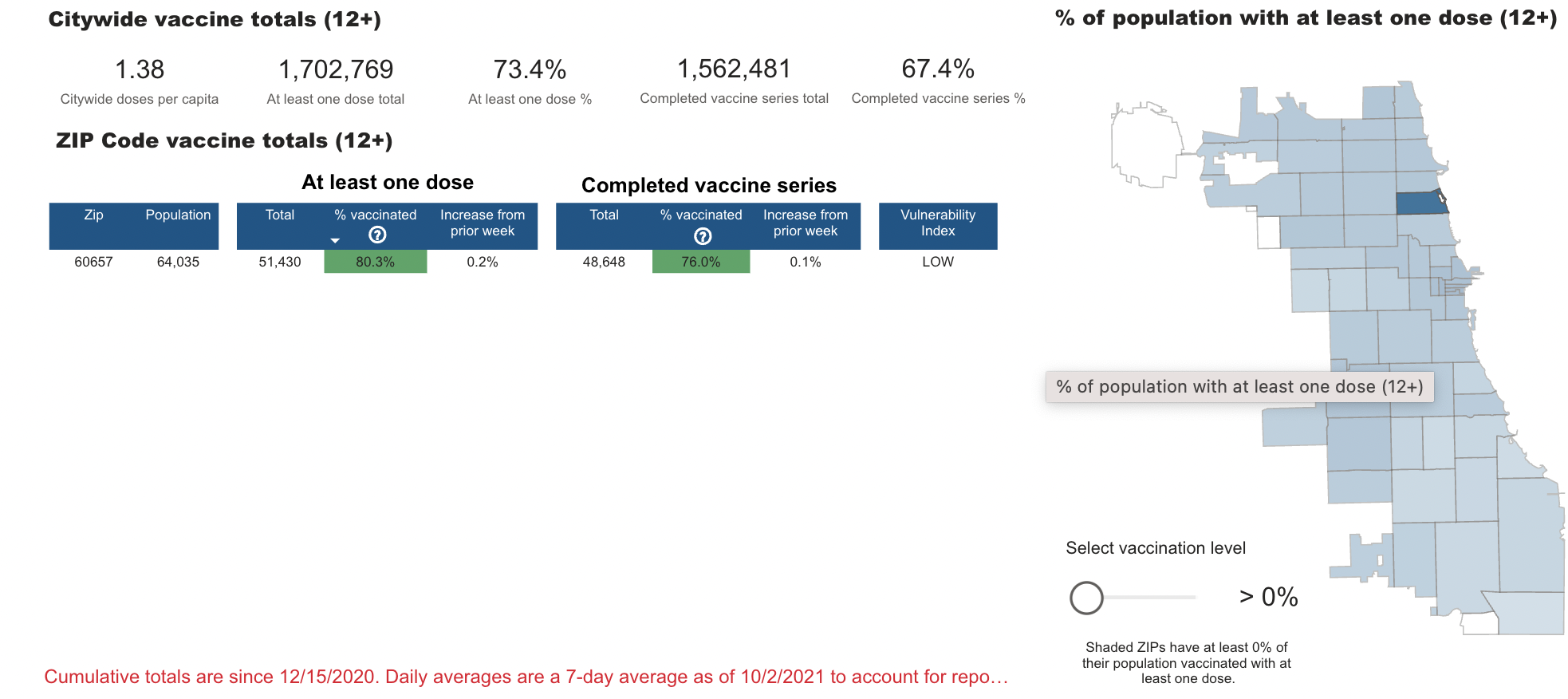1568x699 pixels.
Task: Select the dark blue highlighted ZIP area on map
Action: click(x=1418, y=204)
